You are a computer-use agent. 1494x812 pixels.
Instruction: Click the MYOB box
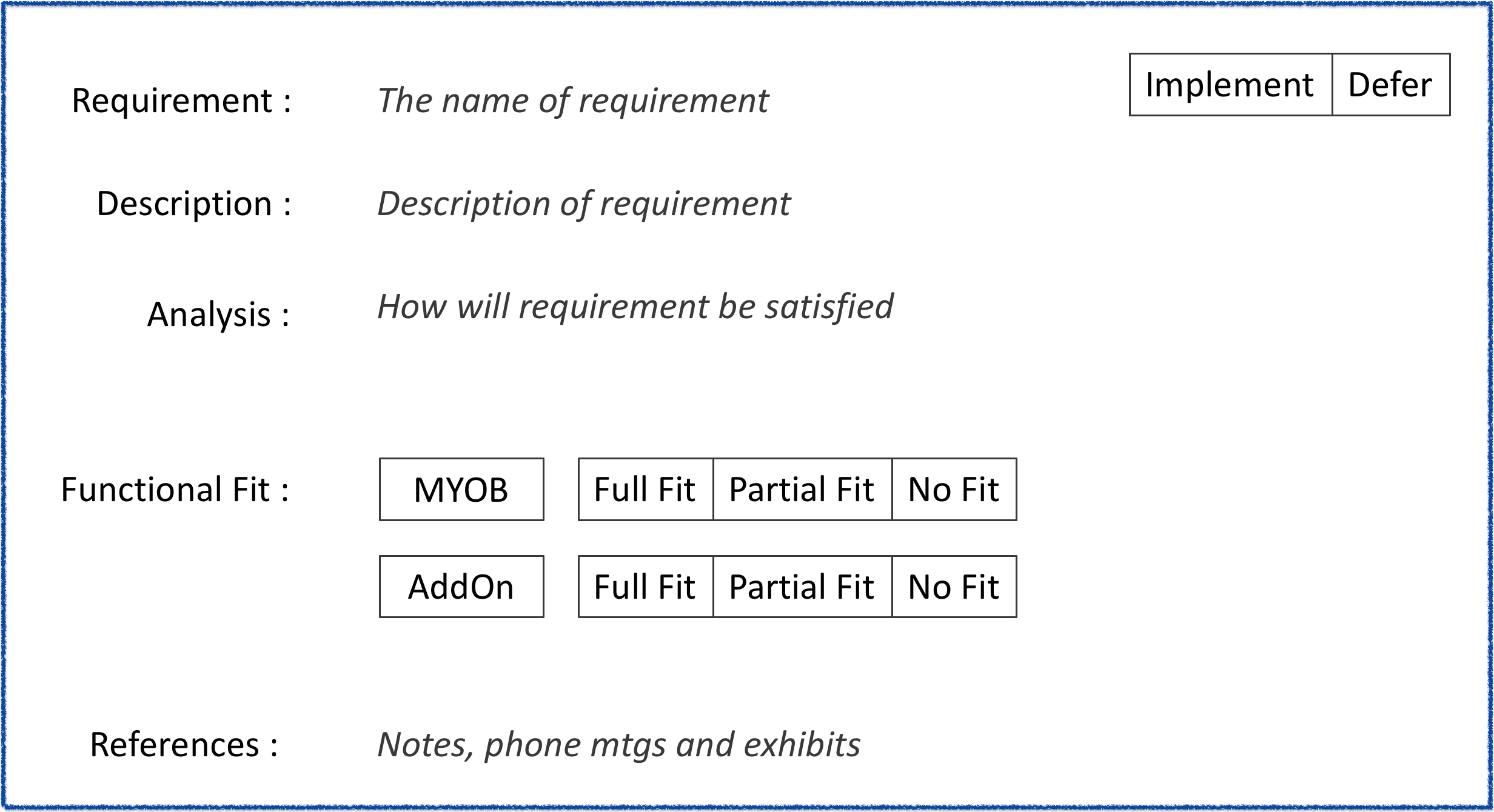pyautogui.click(x=461, y=489)
